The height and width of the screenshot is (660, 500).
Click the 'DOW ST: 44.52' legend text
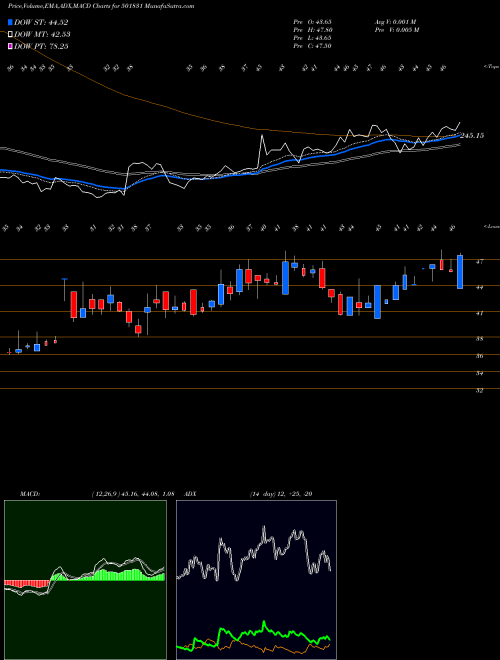point(41,22)
